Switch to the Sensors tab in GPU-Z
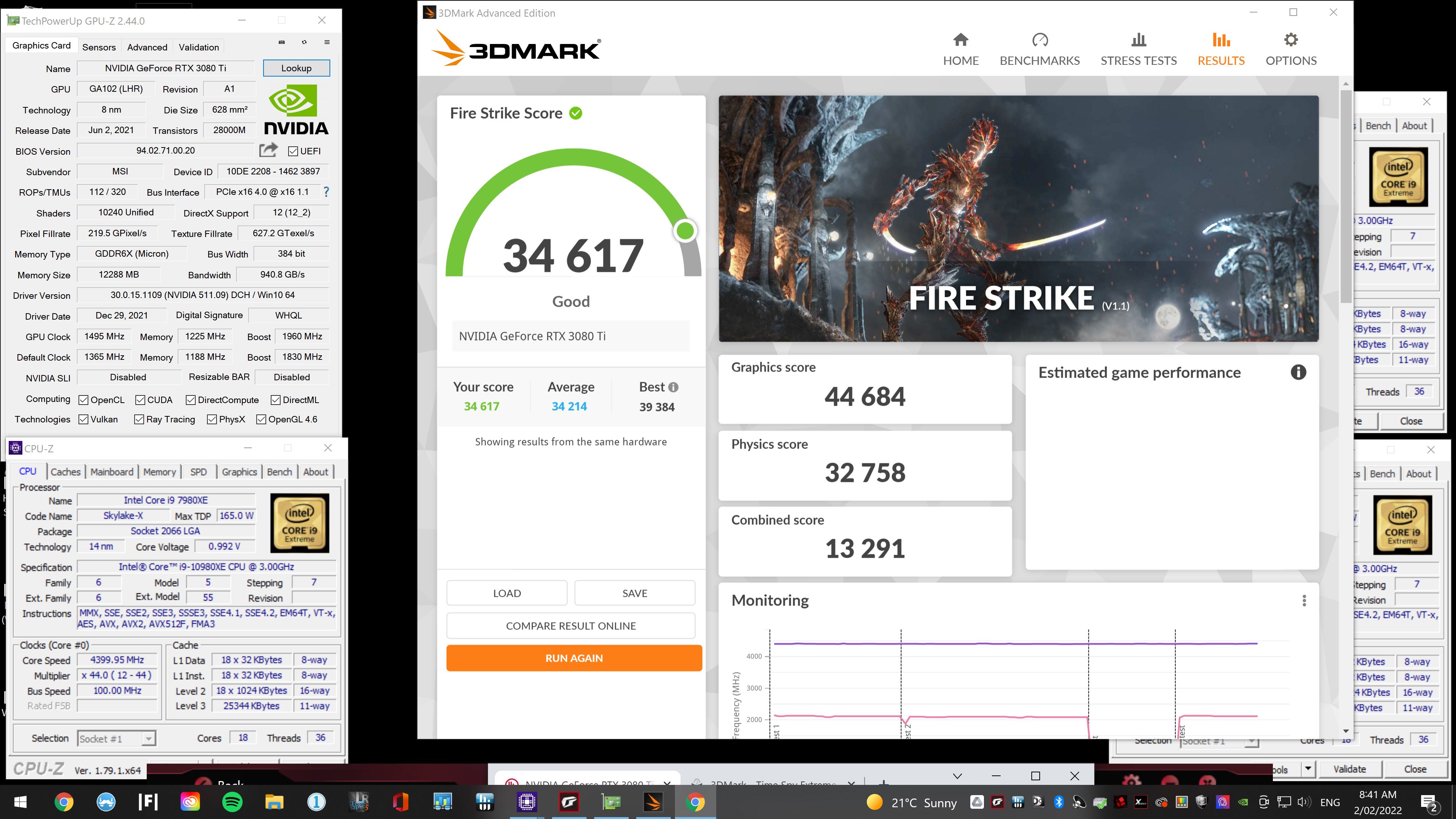The width and height of the screenshot is (1456, 819). click(x=99, y=47)
